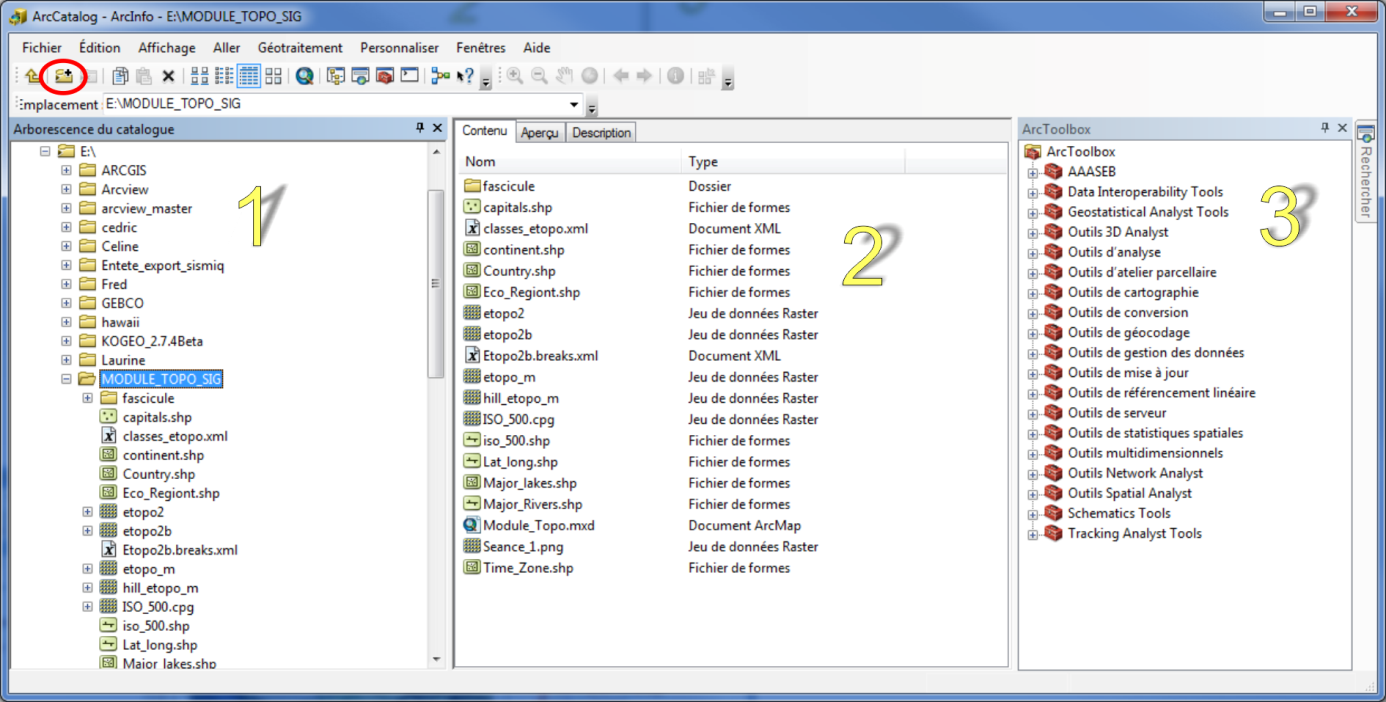The height and width of the screenshot is (702, 1386).
Task: Open the Search window toolbar icon
Action: click(360, 76)
